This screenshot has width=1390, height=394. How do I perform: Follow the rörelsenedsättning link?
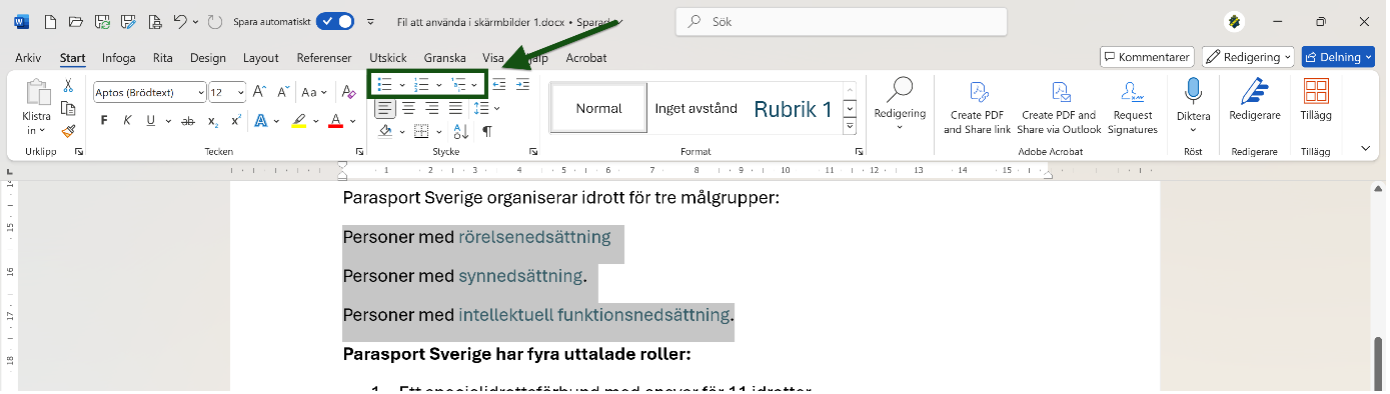[534, 237]
